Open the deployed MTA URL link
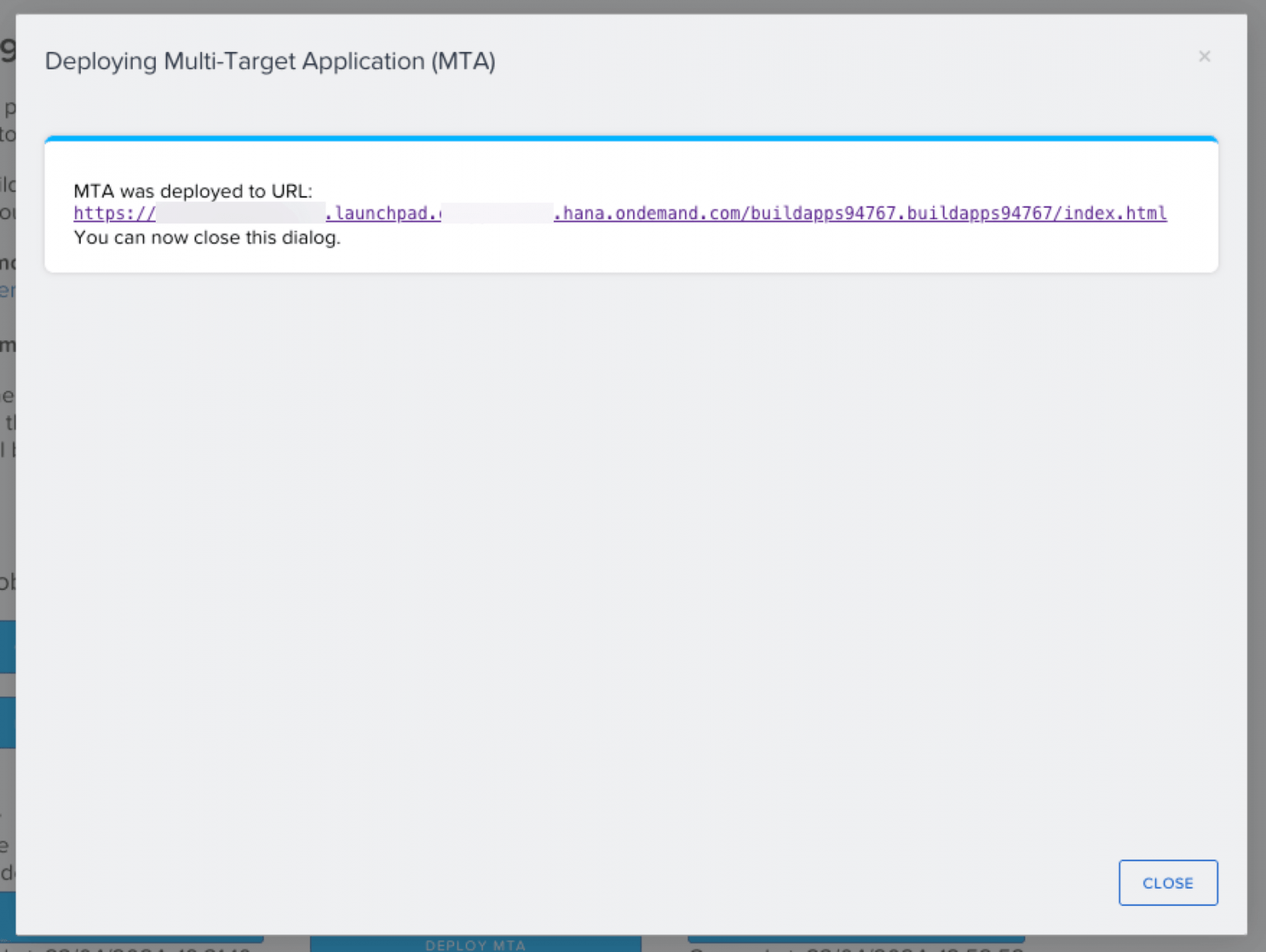Screen dimensions: 1266x952 pyautogui.click(x=620, y=213)
